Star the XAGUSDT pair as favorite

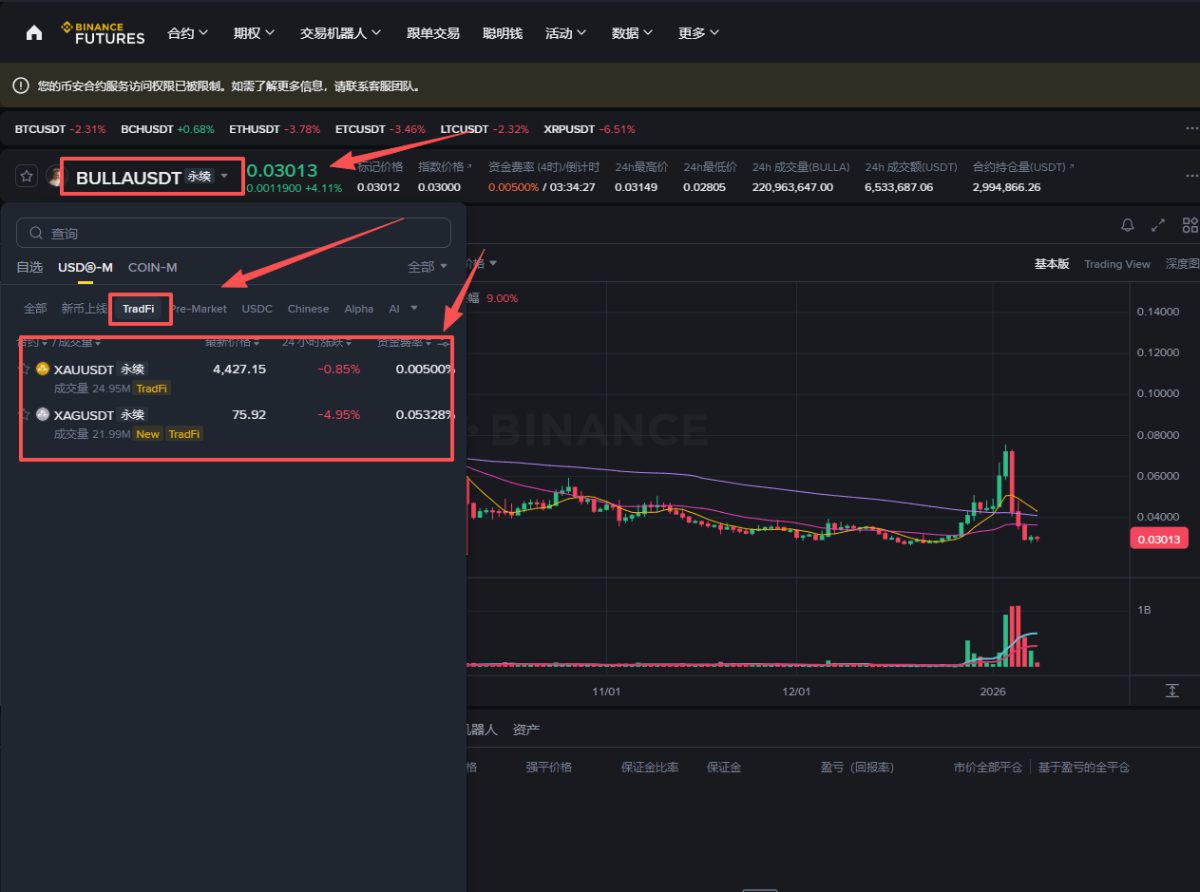(24, 415)
